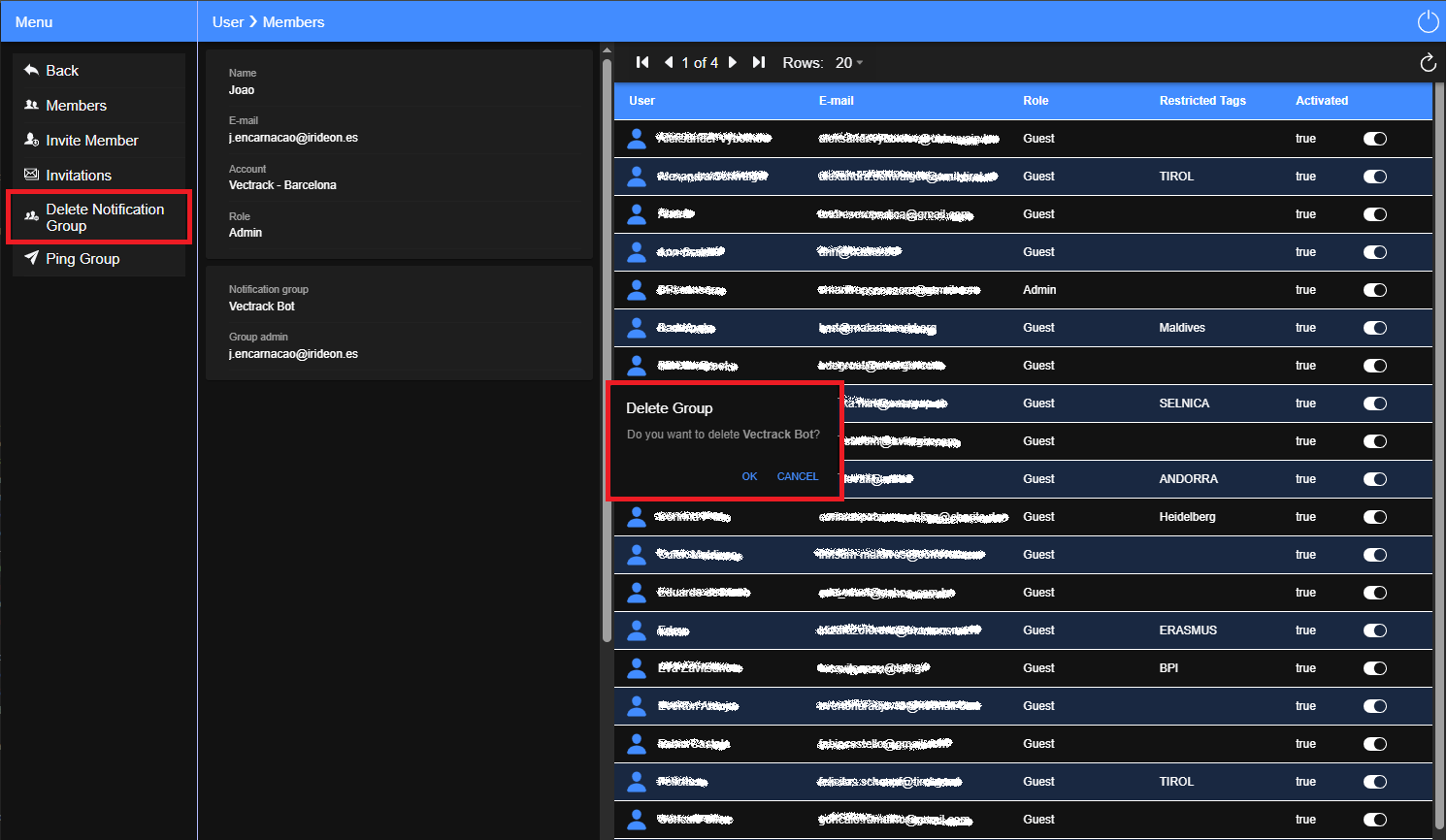Click the Back arrow icon in menu
Screen dimensions: 1447x840
pos(32,70)
